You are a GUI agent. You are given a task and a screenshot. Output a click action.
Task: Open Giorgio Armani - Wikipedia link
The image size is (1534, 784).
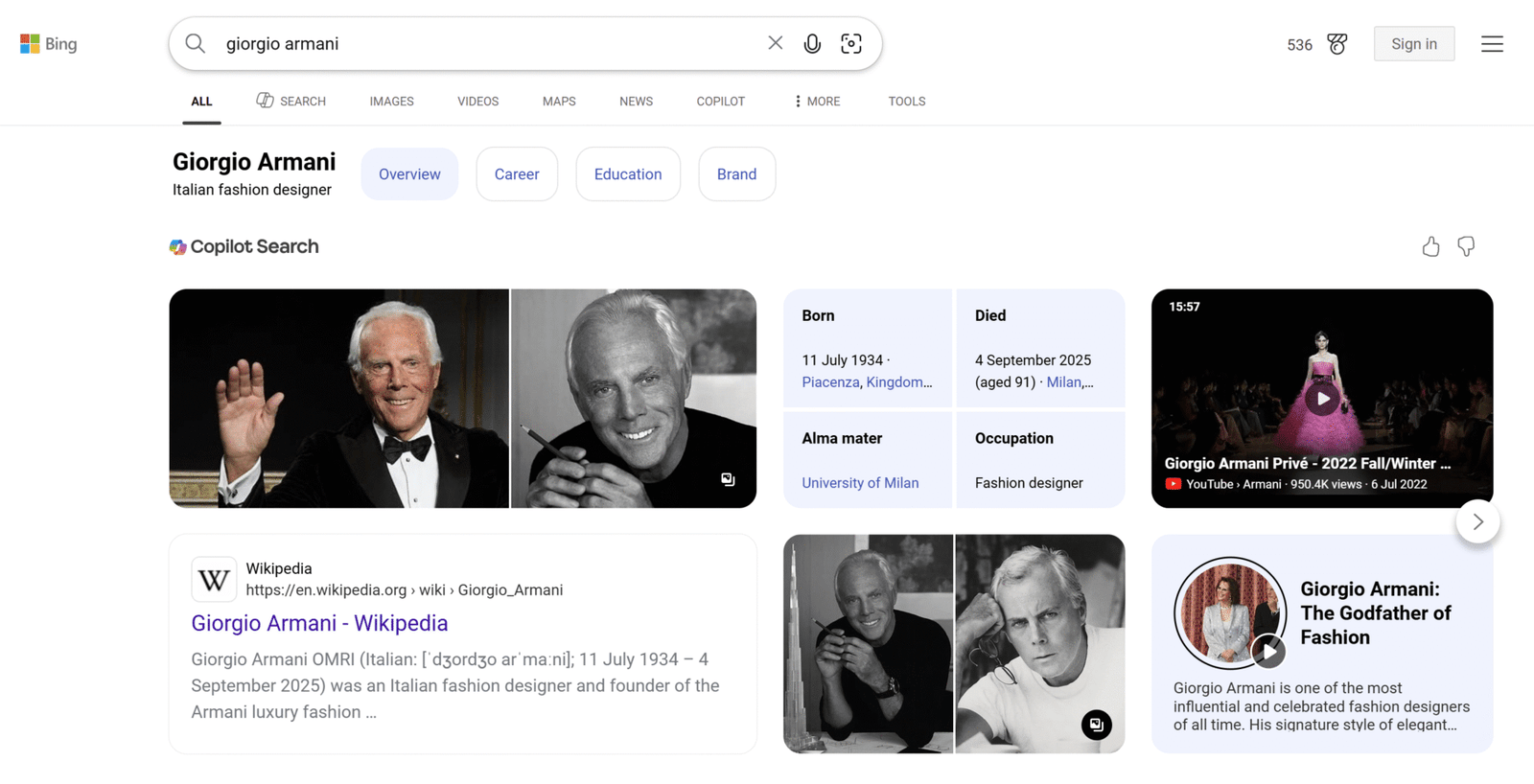tap(319, 623)
